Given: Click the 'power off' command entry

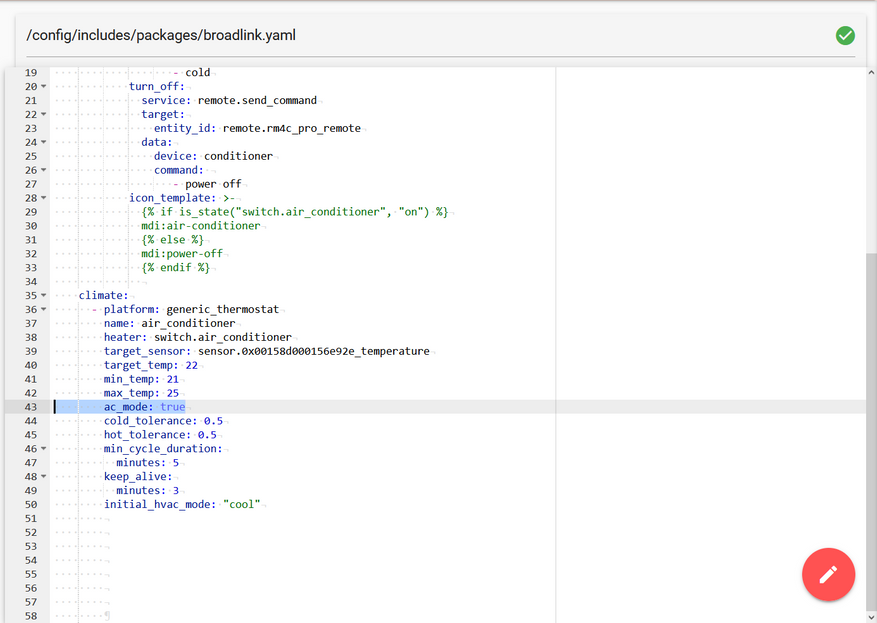Looking at the screenshot, I should click(213, 184).
